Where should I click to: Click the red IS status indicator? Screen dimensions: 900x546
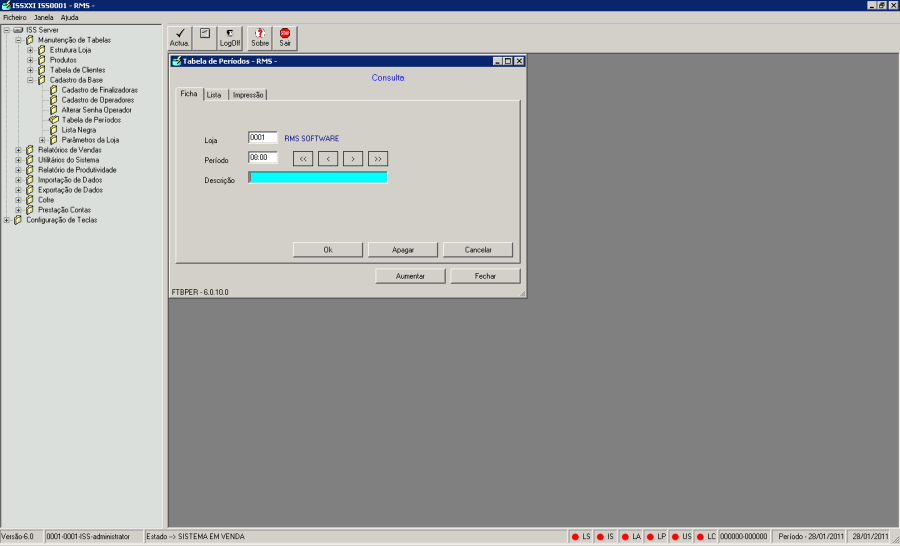point(600,537)
